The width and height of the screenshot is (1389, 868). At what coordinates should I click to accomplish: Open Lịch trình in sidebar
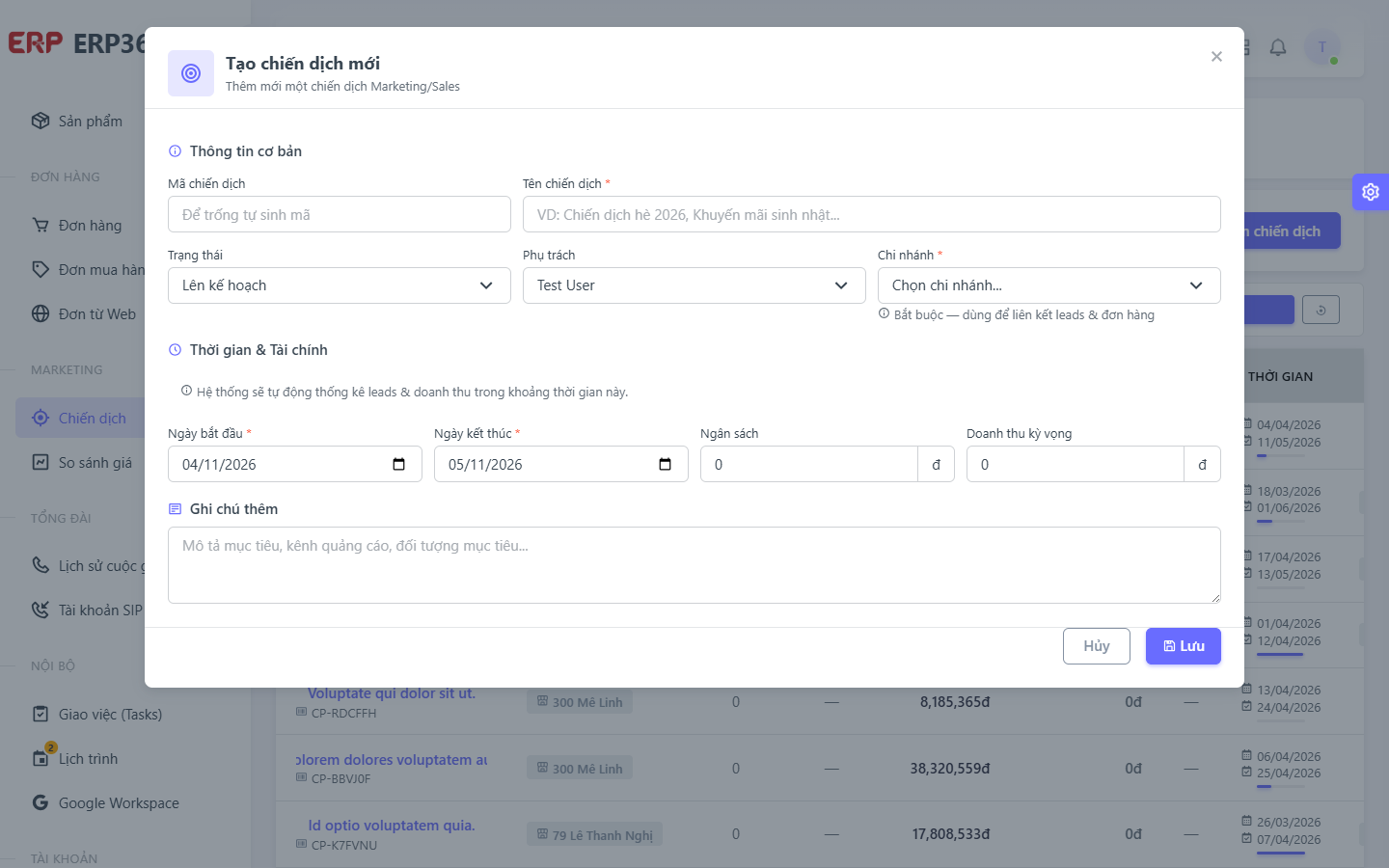(88, 759)
